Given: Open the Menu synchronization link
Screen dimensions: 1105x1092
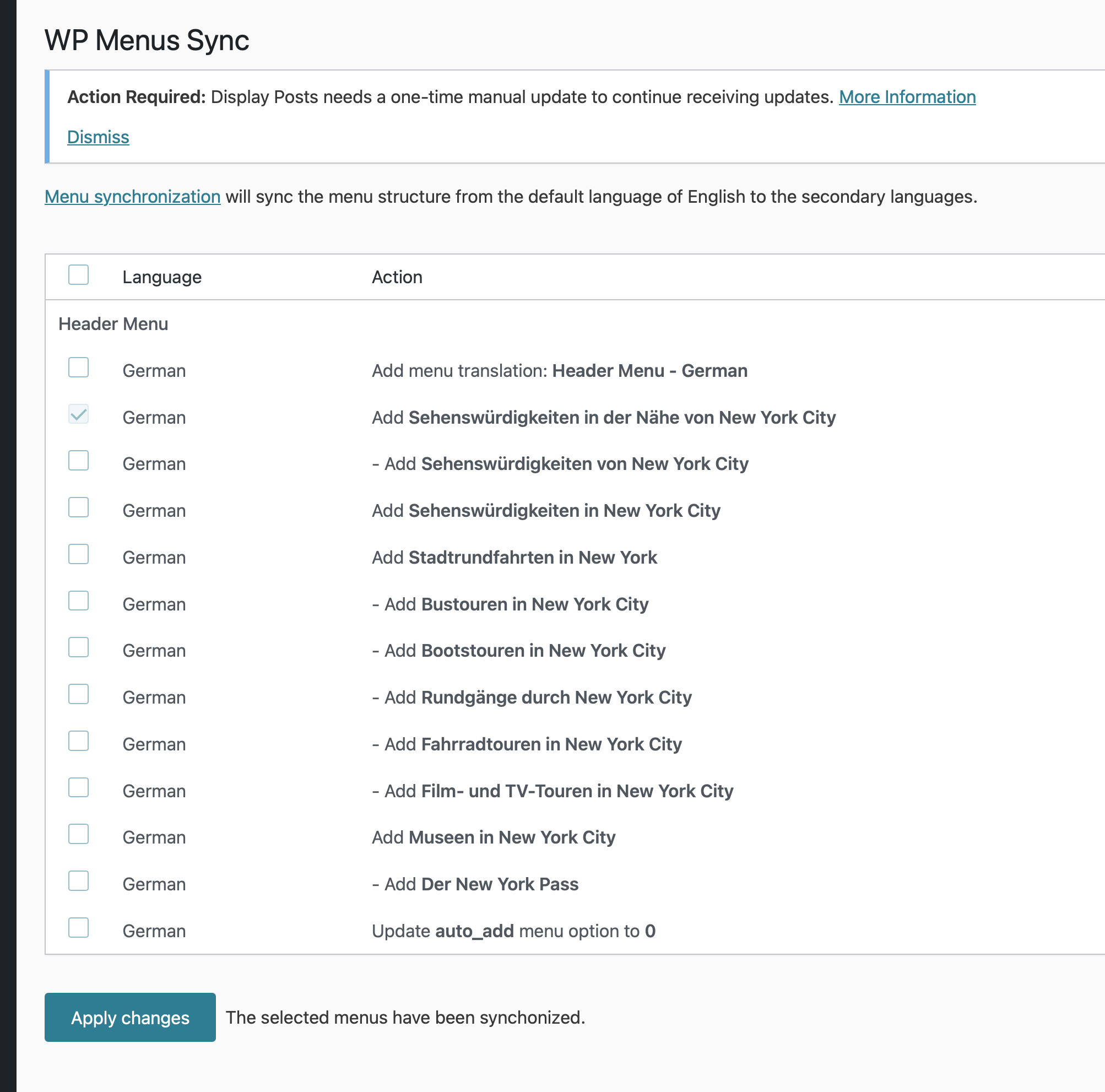Looking at the screenshot, I should [132, 196].
